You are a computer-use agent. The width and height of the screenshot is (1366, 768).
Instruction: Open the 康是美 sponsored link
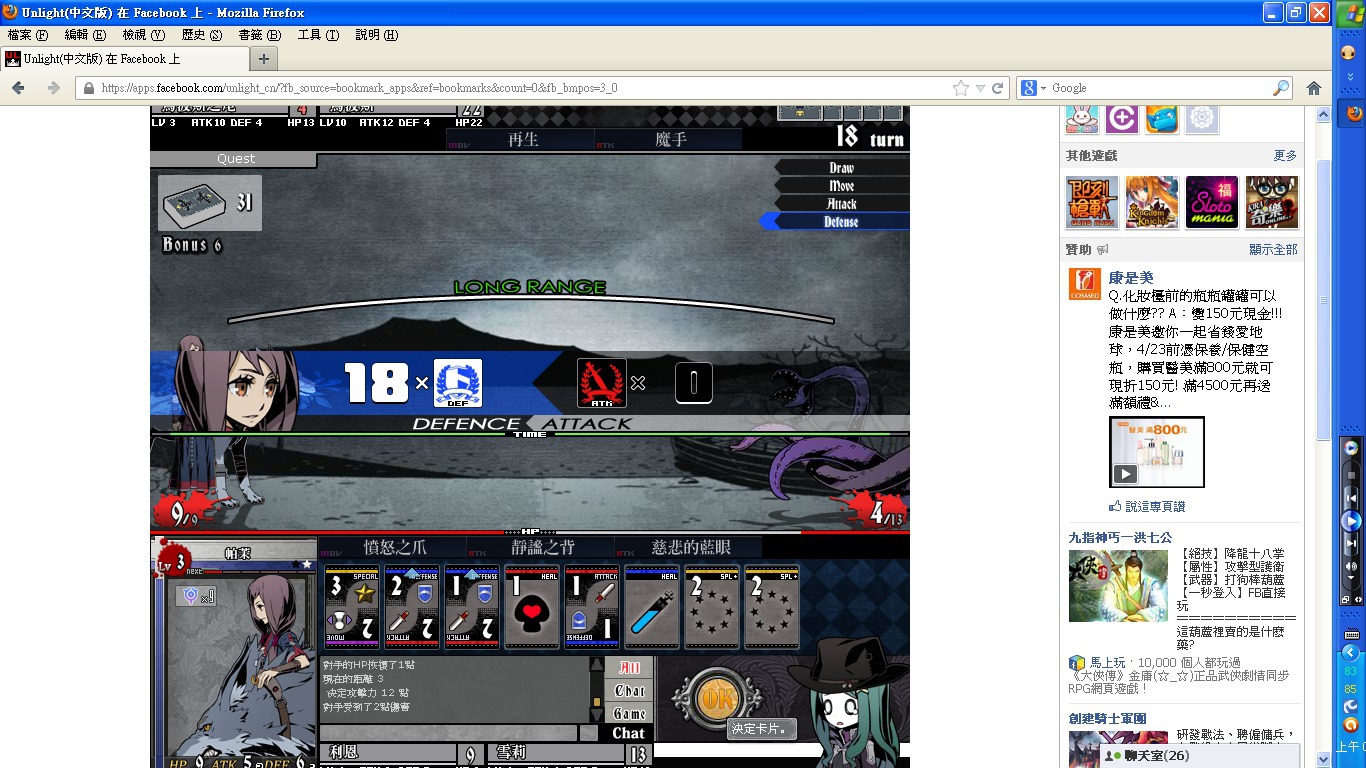click(1131, 278)
